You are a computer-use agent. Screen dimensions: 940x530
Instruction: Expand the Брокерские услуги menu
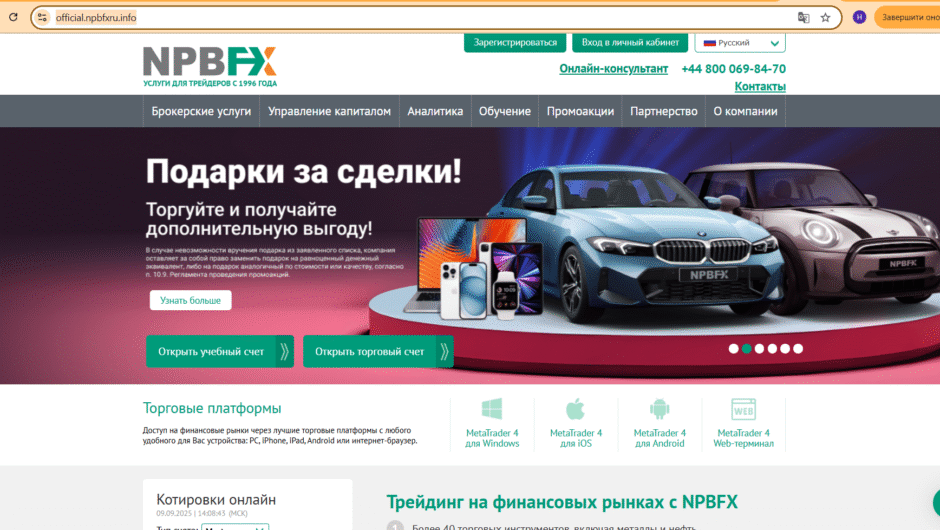[201, 111]
